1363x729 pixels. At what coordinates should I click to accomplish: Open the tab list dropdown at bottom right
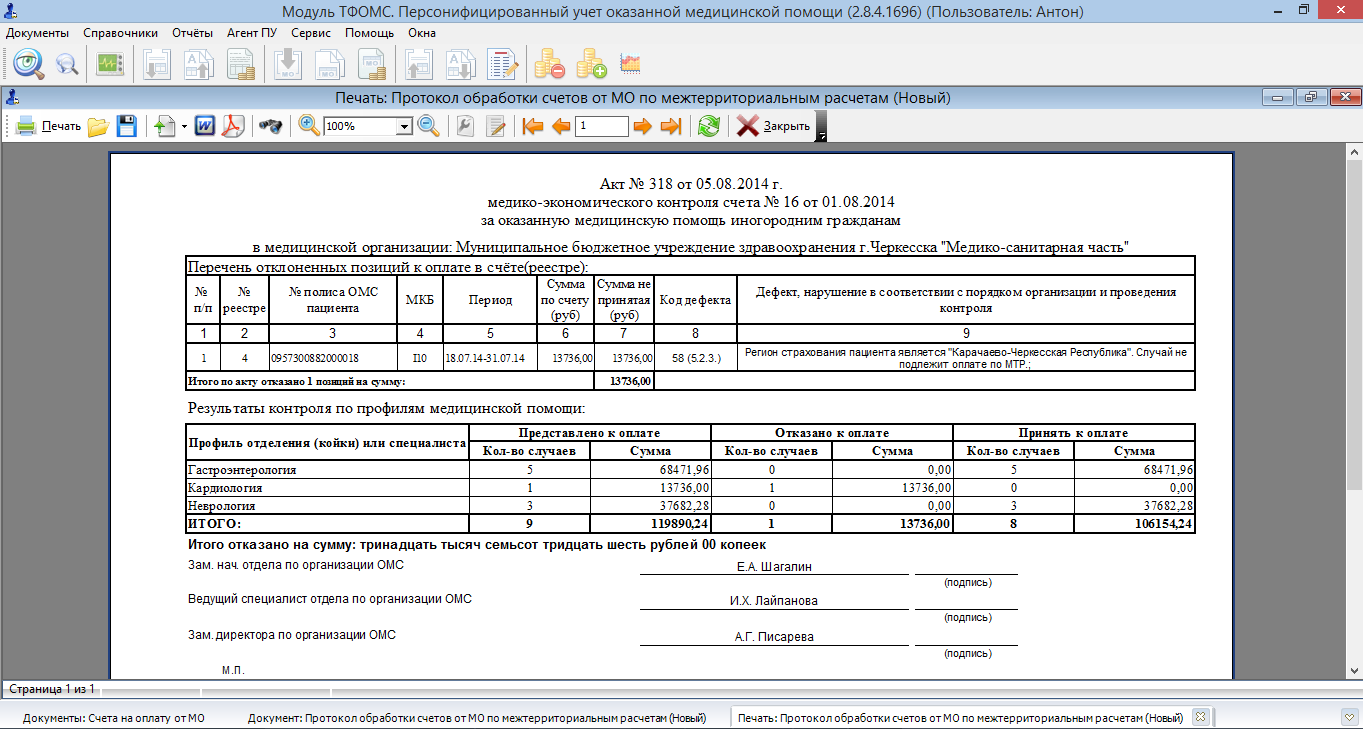1349,717
